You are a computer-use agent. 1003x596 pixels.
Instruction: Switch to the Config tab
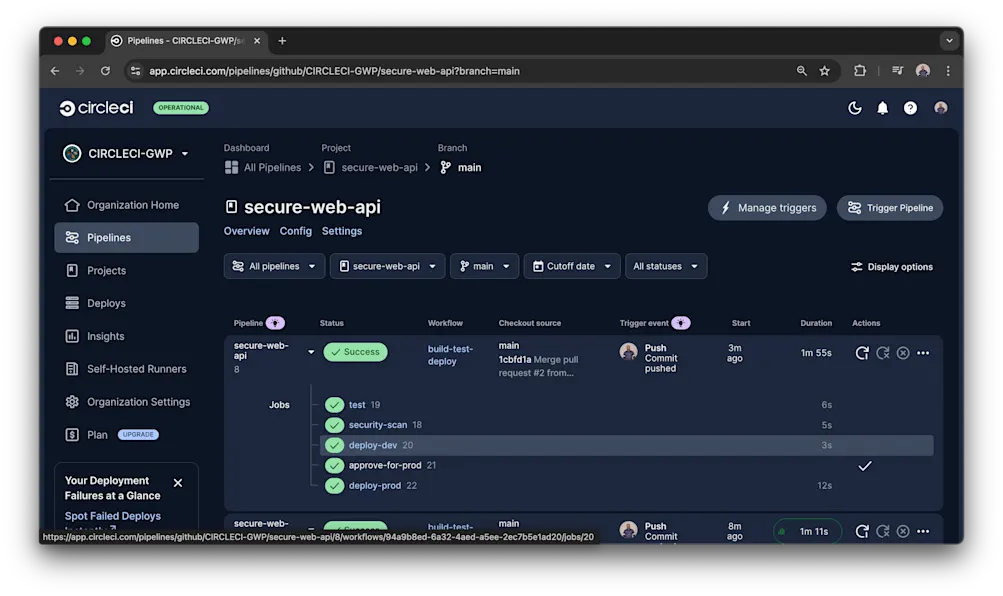pos(295,231)
